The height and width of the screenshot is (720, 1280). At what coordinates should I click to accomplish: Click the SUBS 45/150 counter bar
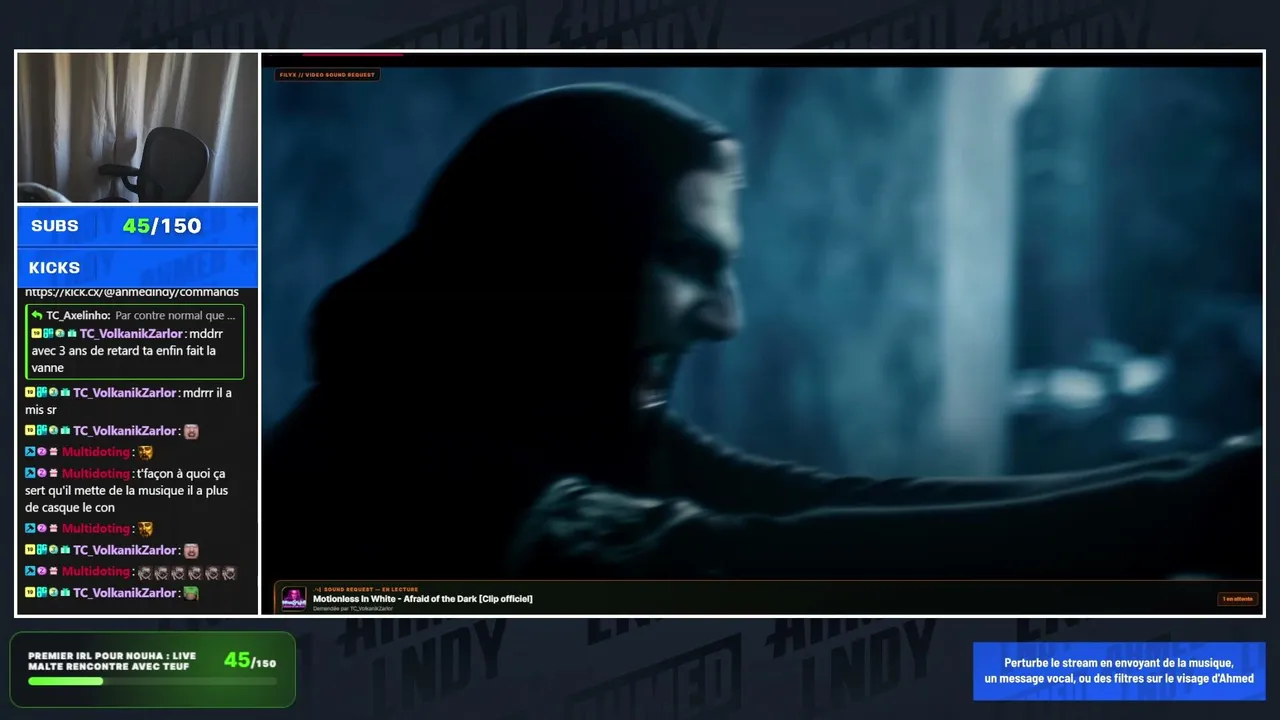138,226
